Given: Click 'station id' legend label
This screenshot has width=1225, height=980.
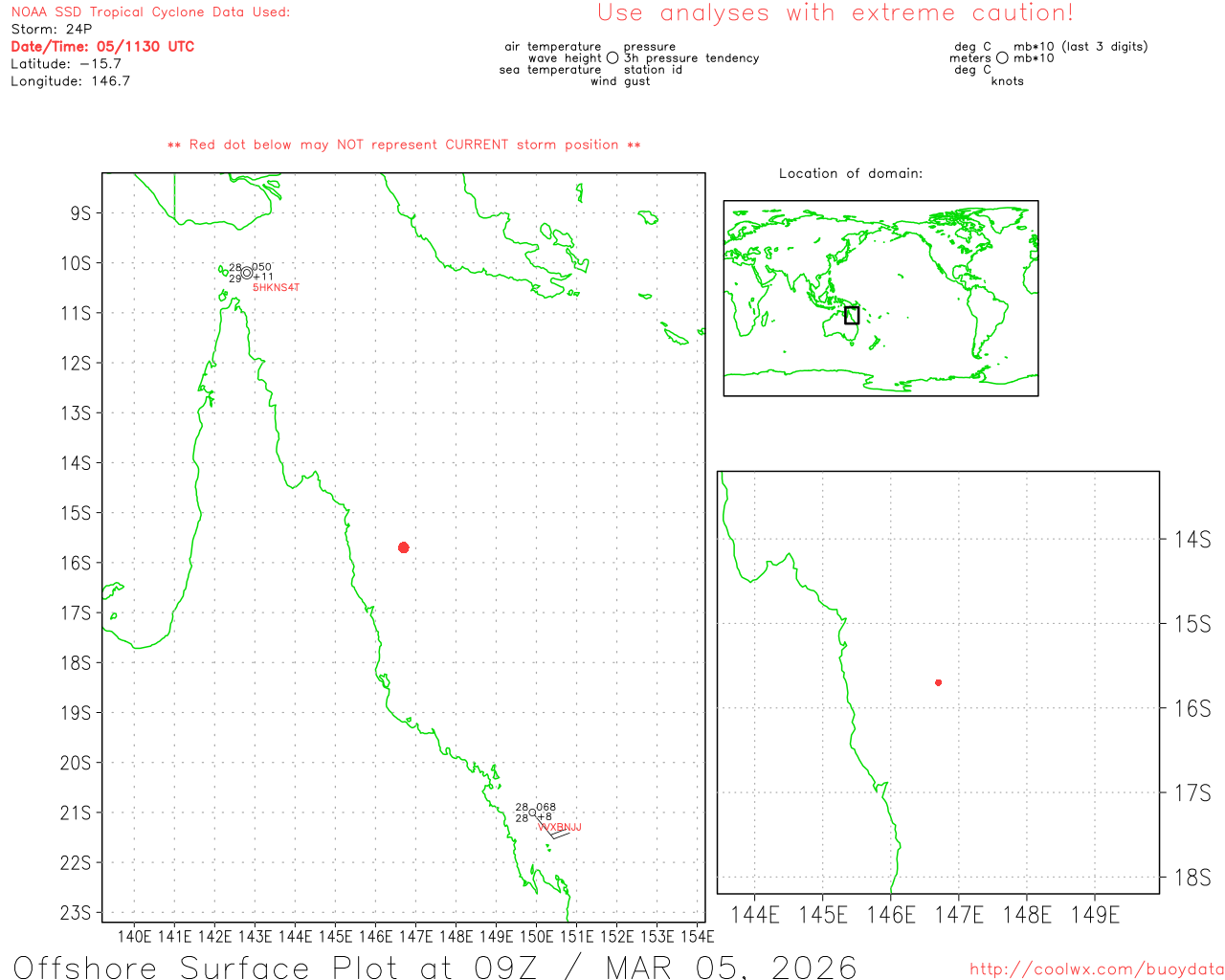Looking at the screenshot, I should (653, 70).
